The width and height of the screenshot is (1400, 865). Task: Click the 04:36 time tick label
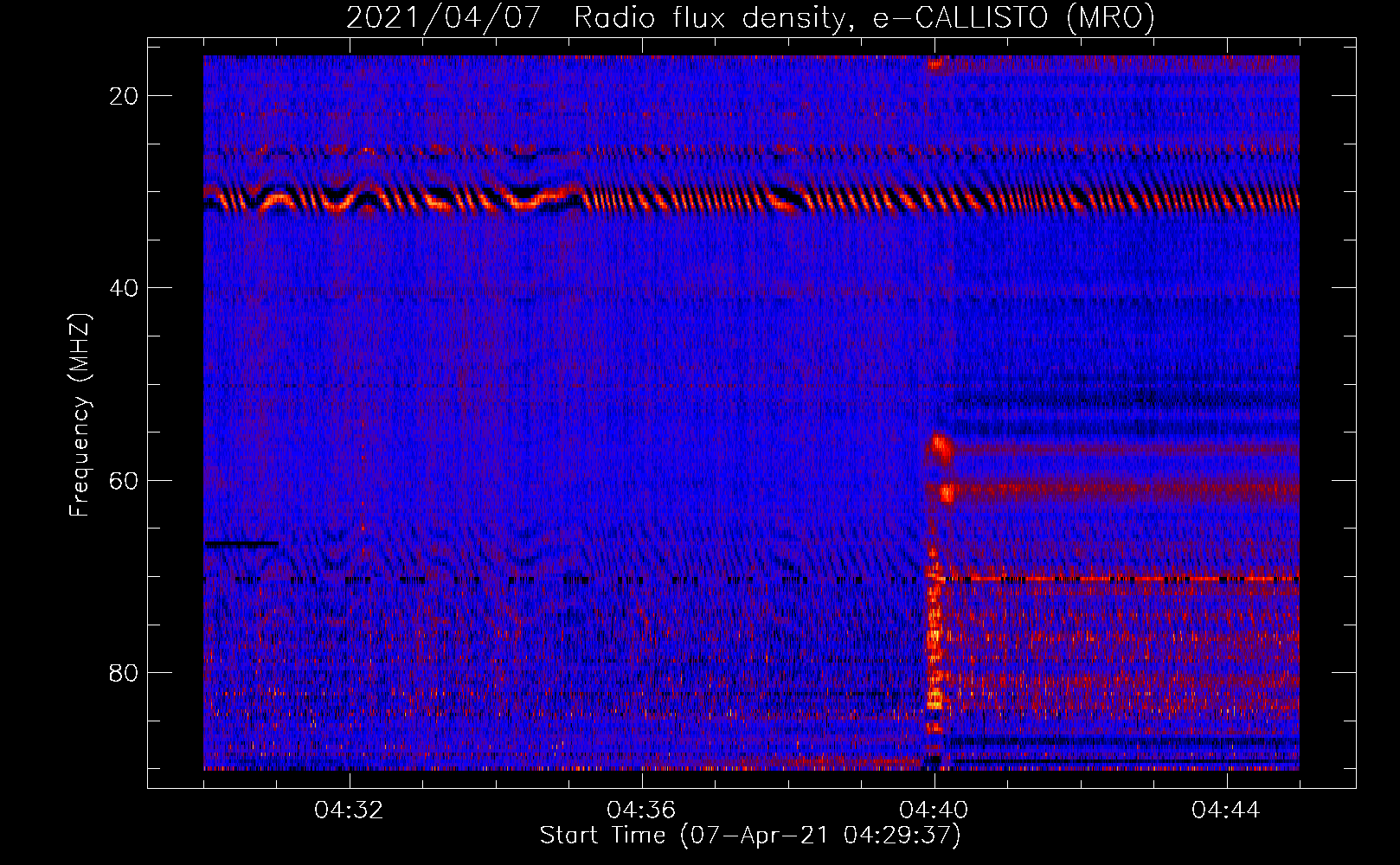(x=641, y=811)
